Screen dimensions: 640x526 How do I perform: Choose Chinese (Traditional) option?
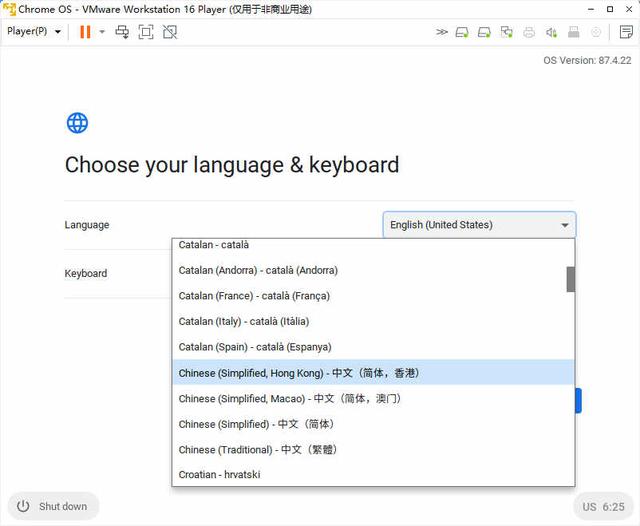tap(373, 449)
